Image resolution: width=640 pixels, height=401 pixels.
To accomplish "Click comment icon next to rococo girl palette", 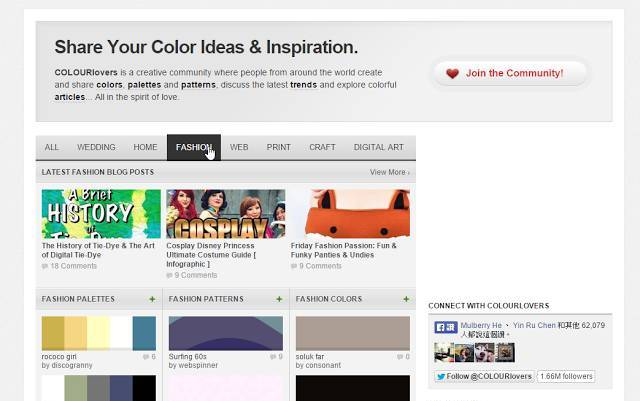I will coord(145,357).
